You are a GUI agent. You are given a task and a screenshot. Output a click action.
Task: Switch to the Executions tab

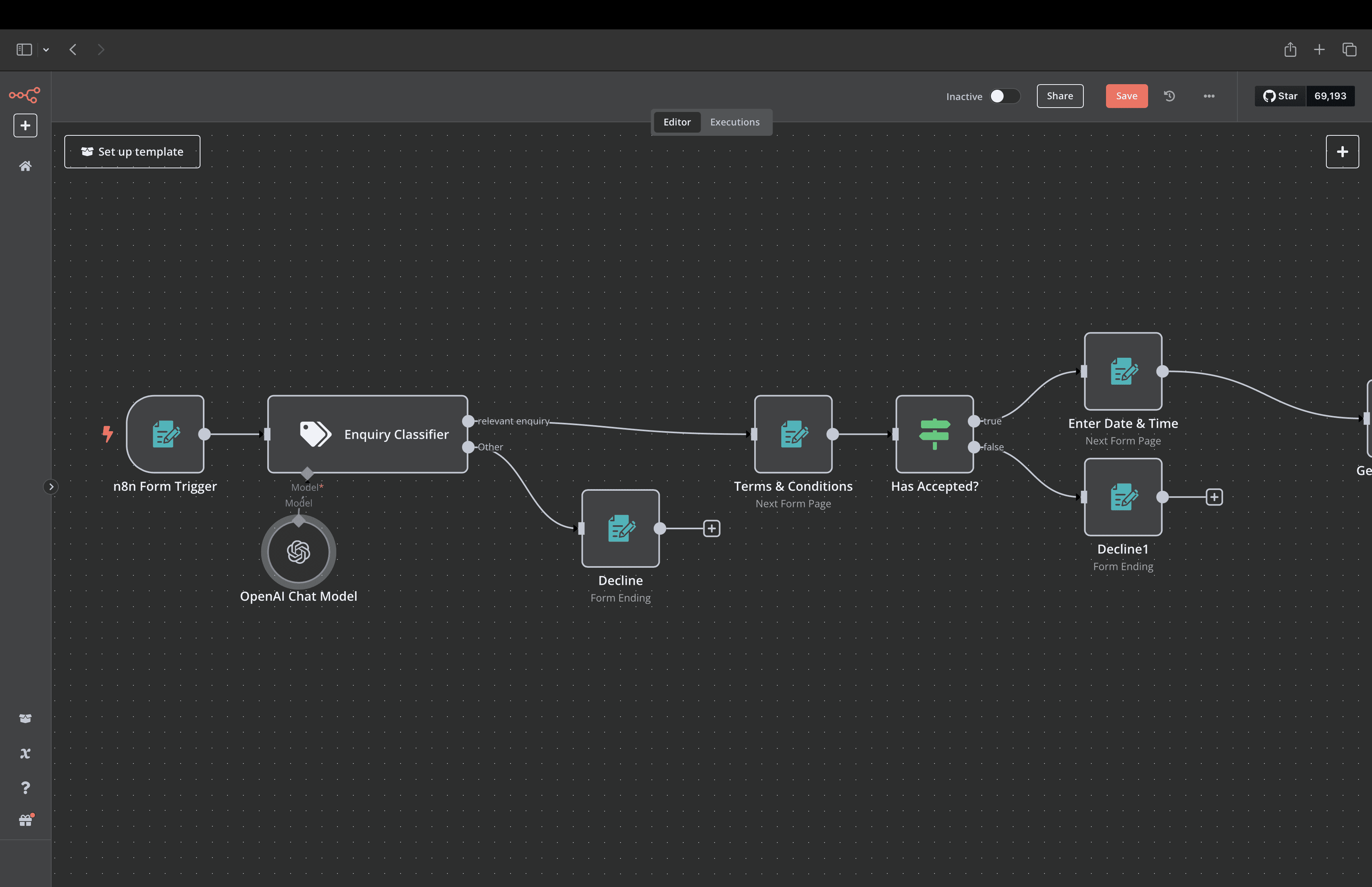735,122
